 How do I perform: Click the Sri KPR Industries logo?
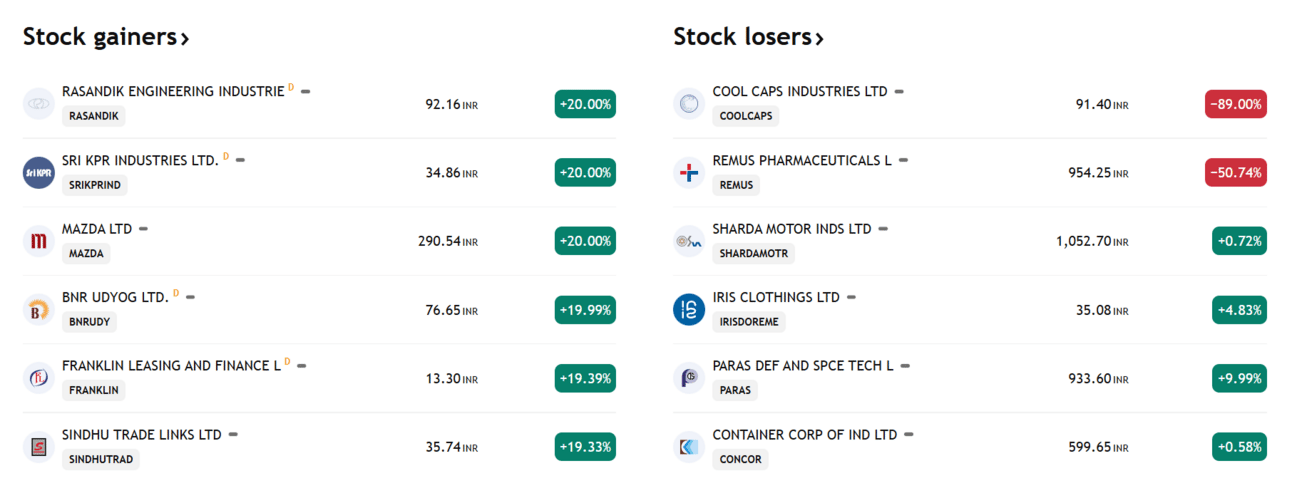coord(39,172)
